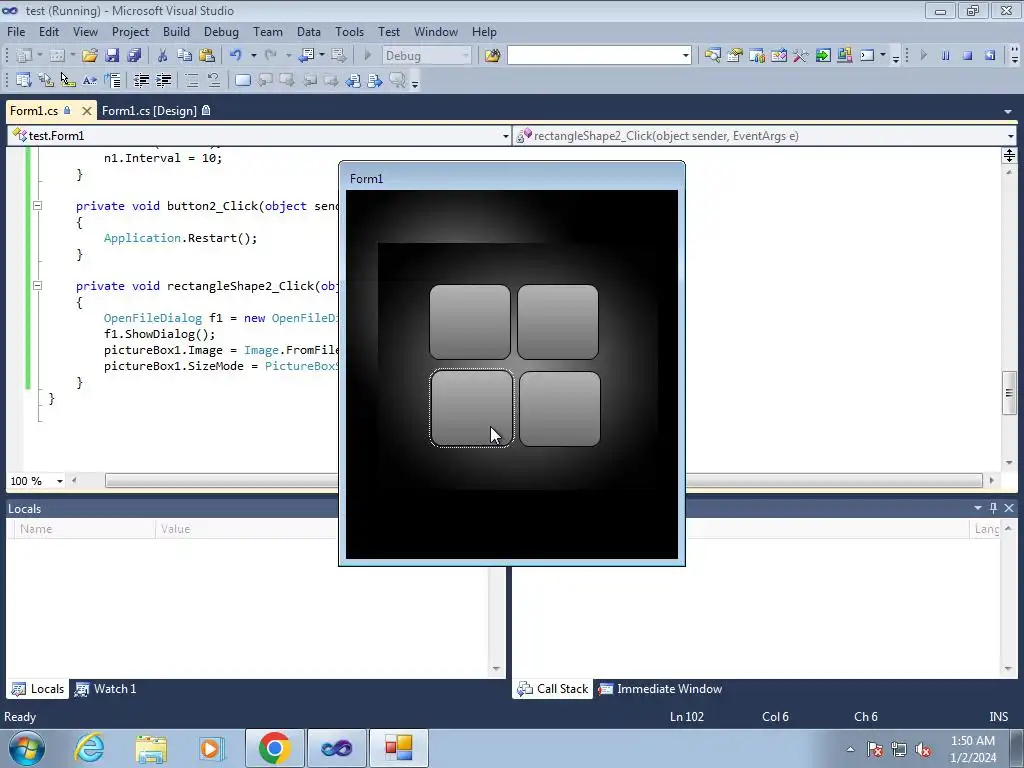Close the Locals panel row with X
The width and height of the screenshot is (1024, 768).
coord(1009,507)
